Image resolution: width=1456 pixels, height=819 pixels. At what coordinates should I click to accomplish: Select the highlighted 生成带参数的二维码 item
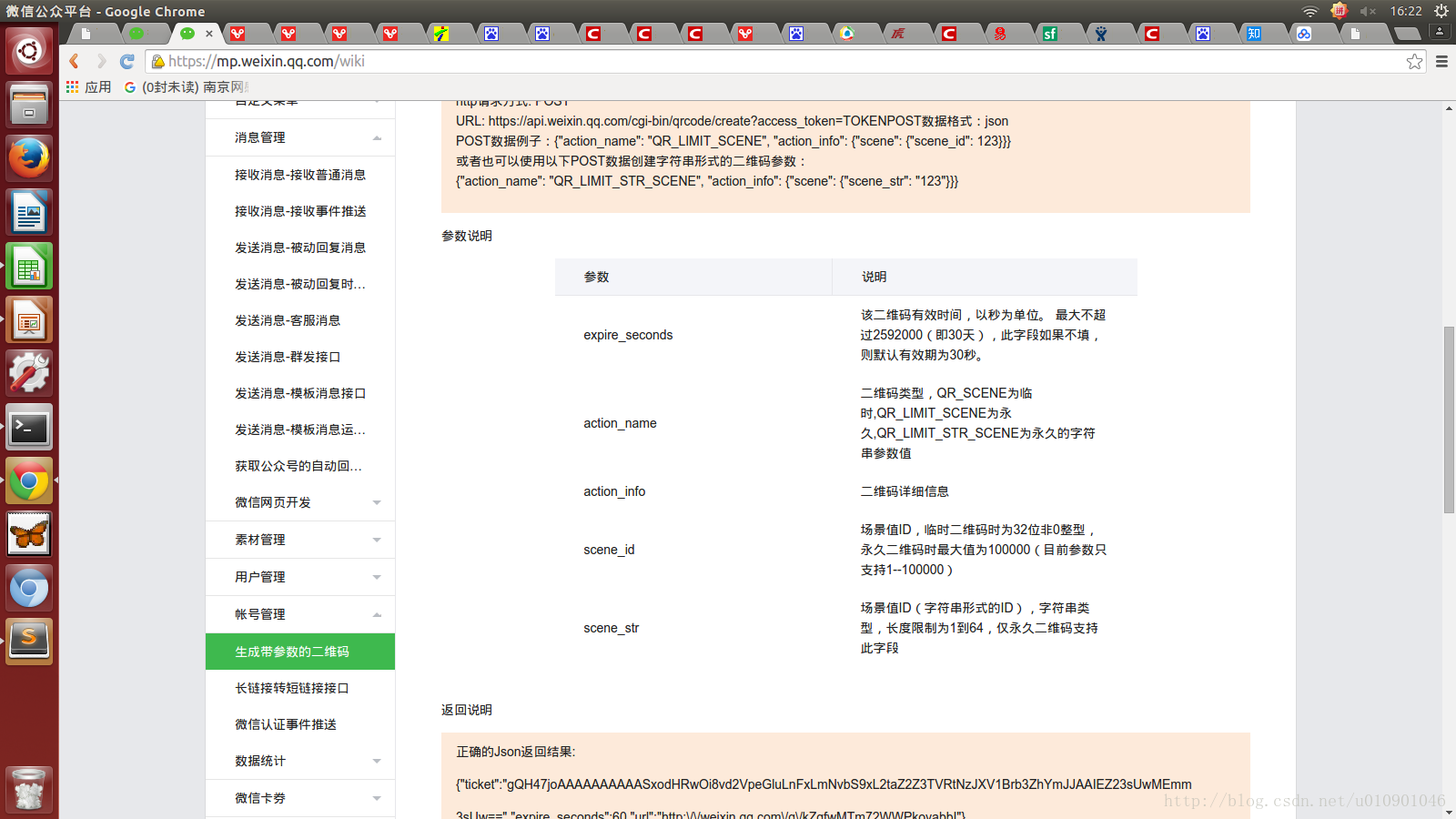[x=300, y=652]
